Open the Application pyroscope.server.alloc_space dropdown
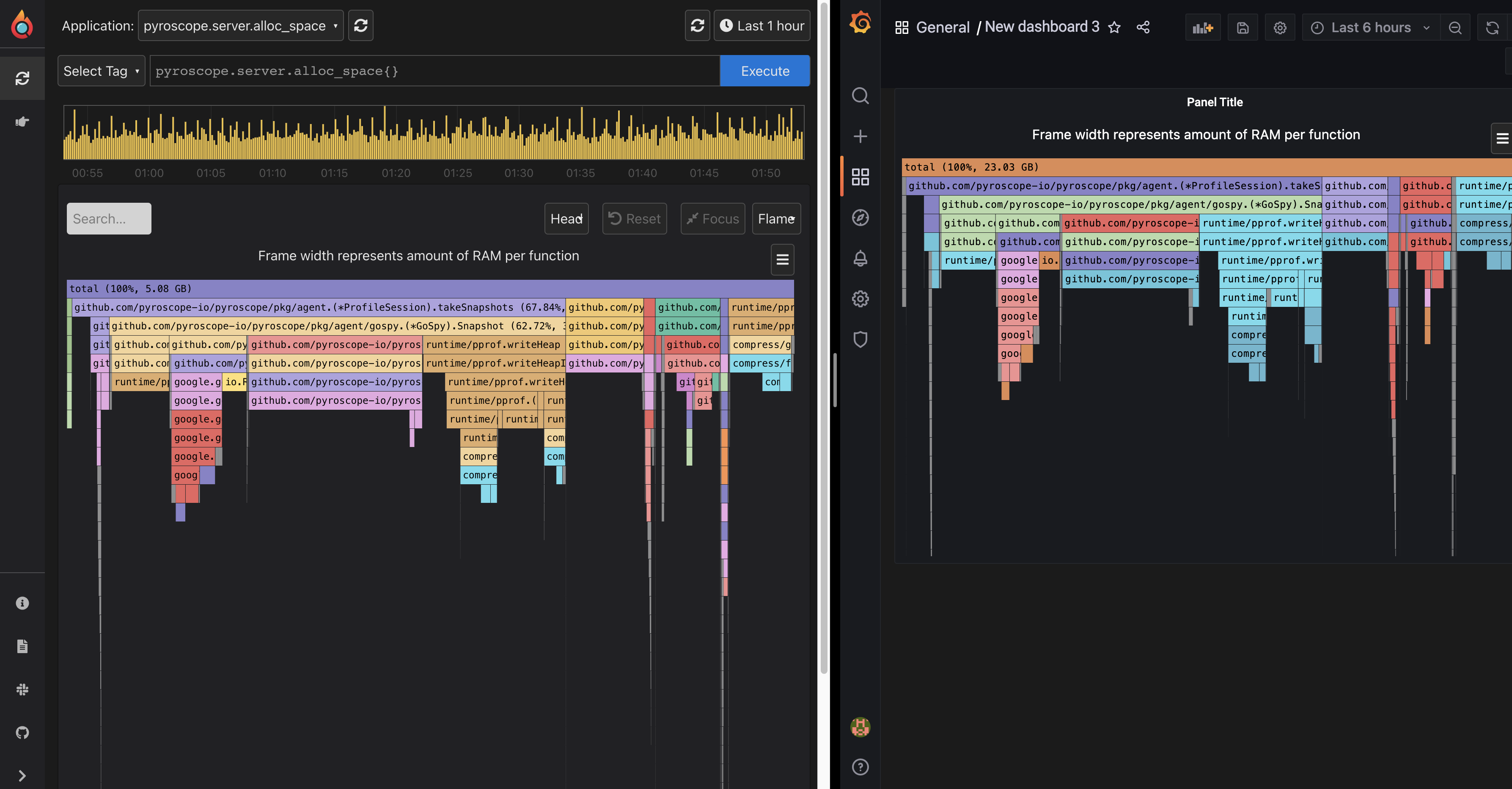The image size is (1512, 789). [241, 25]
